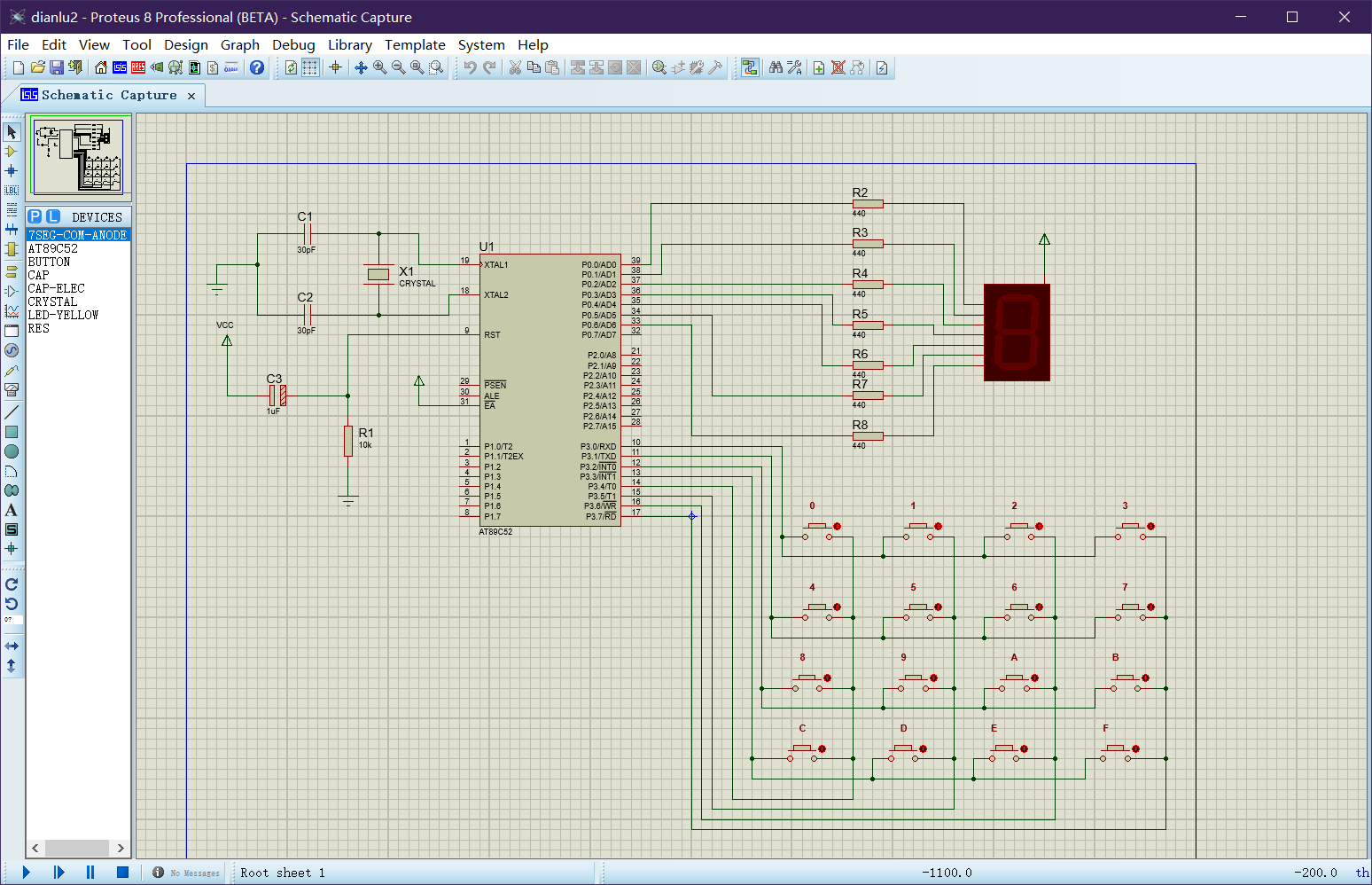Select the 2D text letter-A tool
Screen dimensions: 1372x885
12,510
